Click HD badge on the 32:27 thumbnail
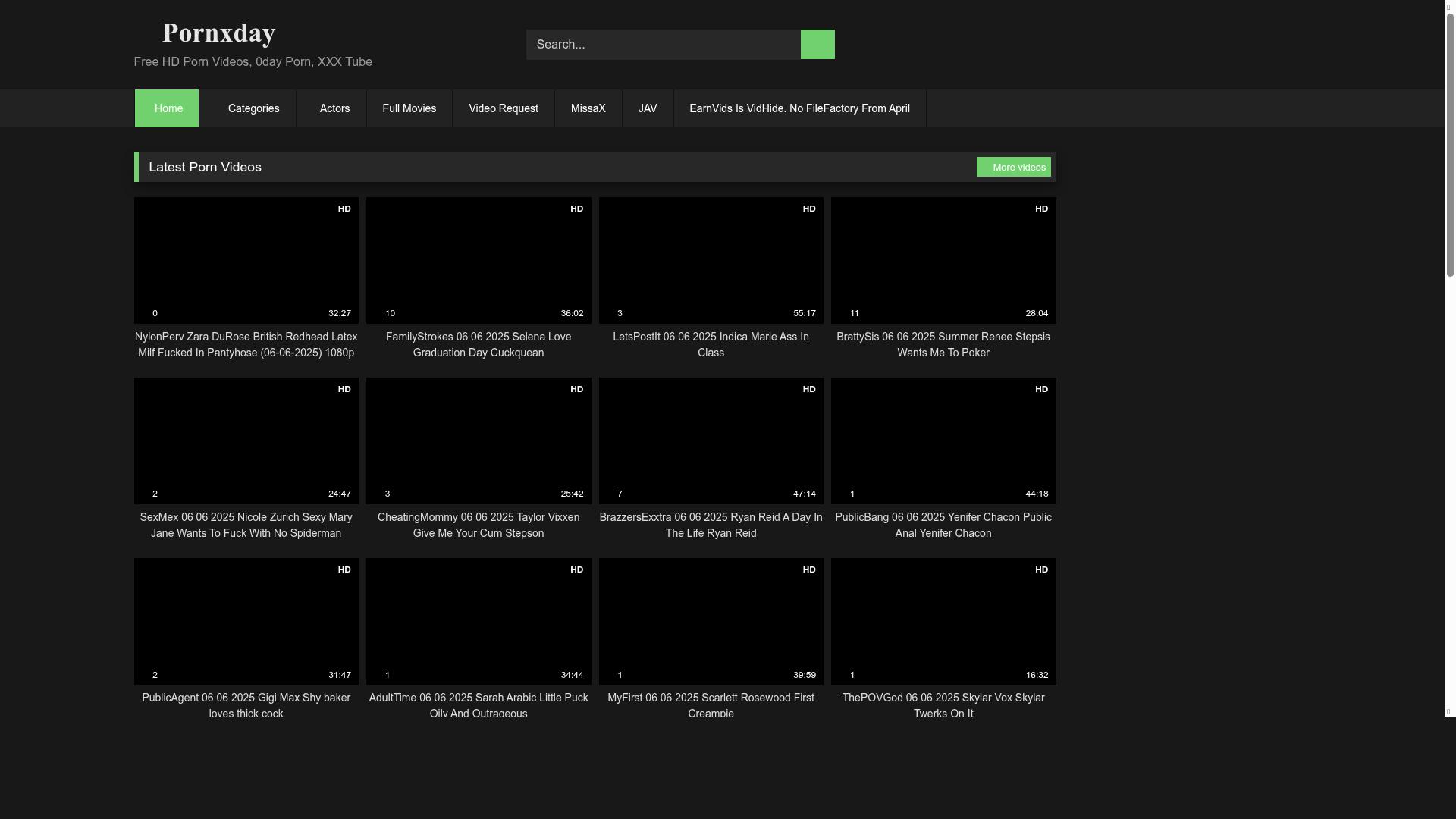The height and width of the screenshot is (819, 1456). click(x=344, y=209)
